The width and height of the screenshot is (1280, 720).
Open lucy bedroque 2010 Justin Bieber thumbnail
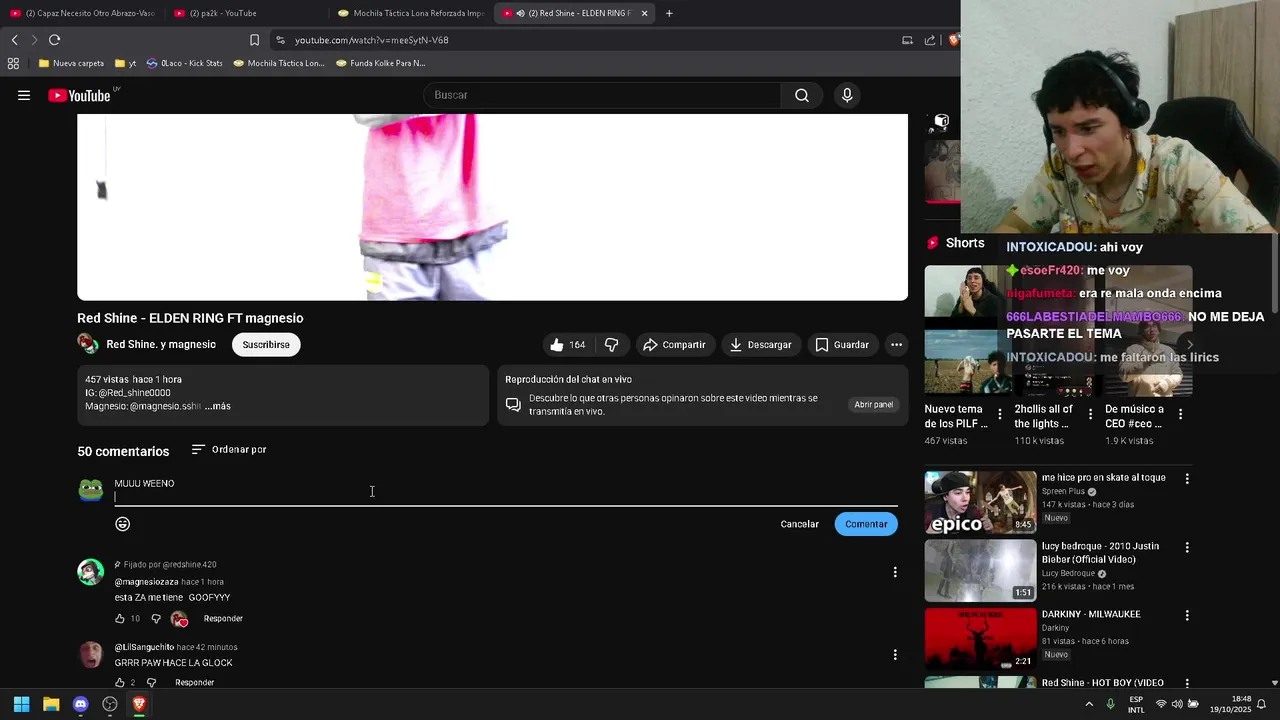pyautogui.click(x=980, y=571)
